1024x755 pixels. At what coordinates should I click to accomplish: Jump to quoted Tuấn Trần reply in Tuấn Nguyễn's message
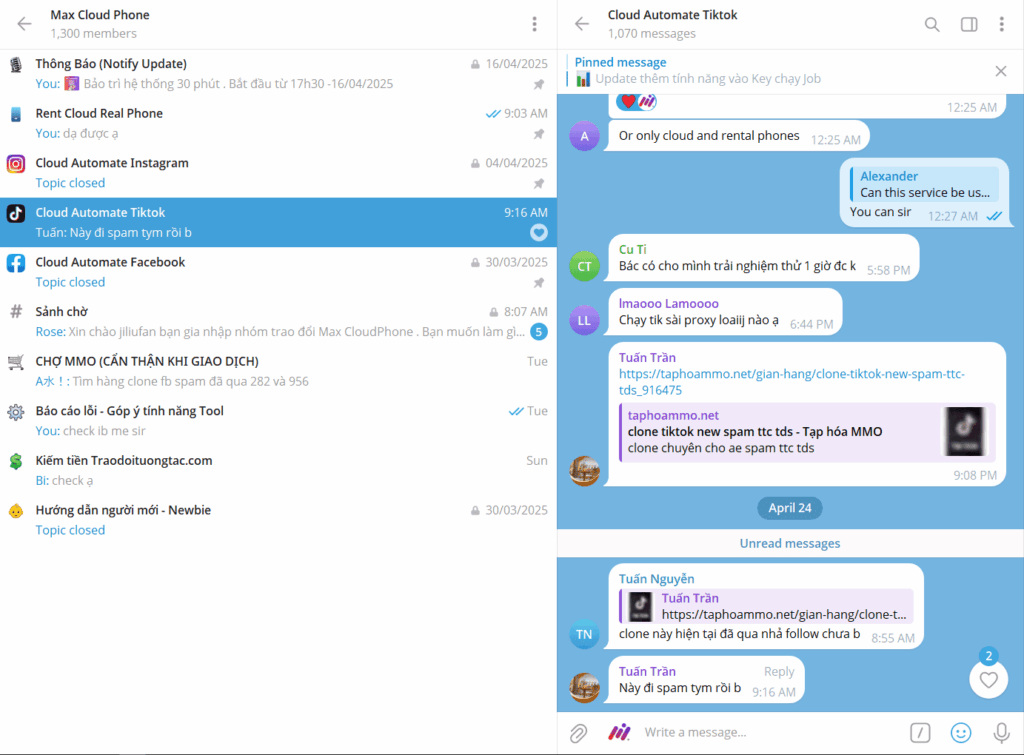[x=766, y=606]
